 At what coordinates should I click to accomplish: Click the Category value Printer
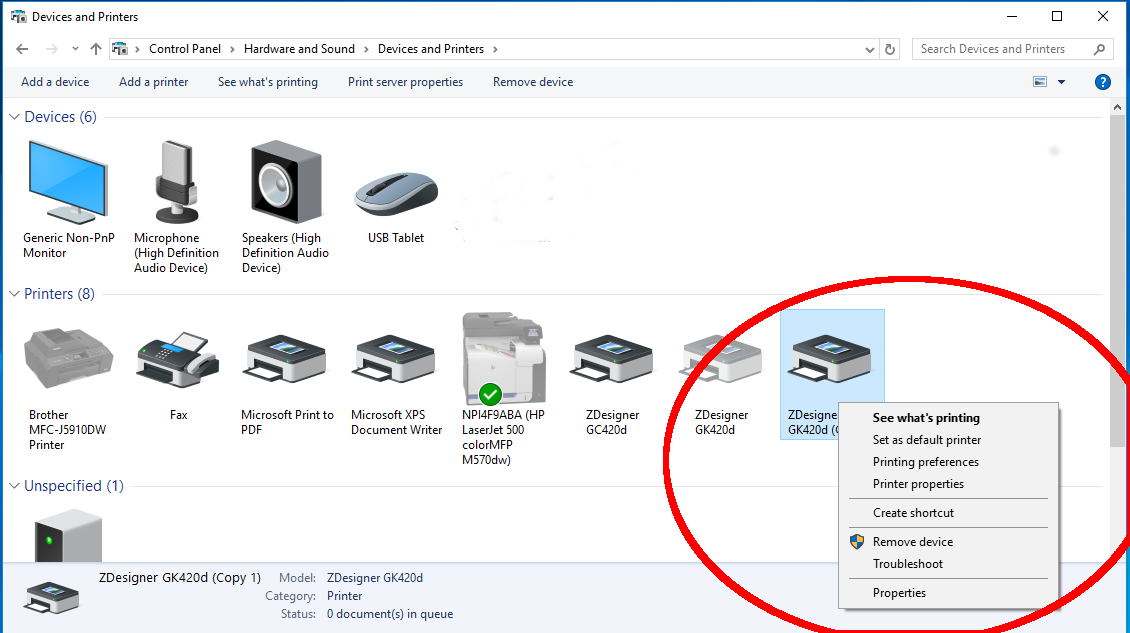click(x=344, y=596)
